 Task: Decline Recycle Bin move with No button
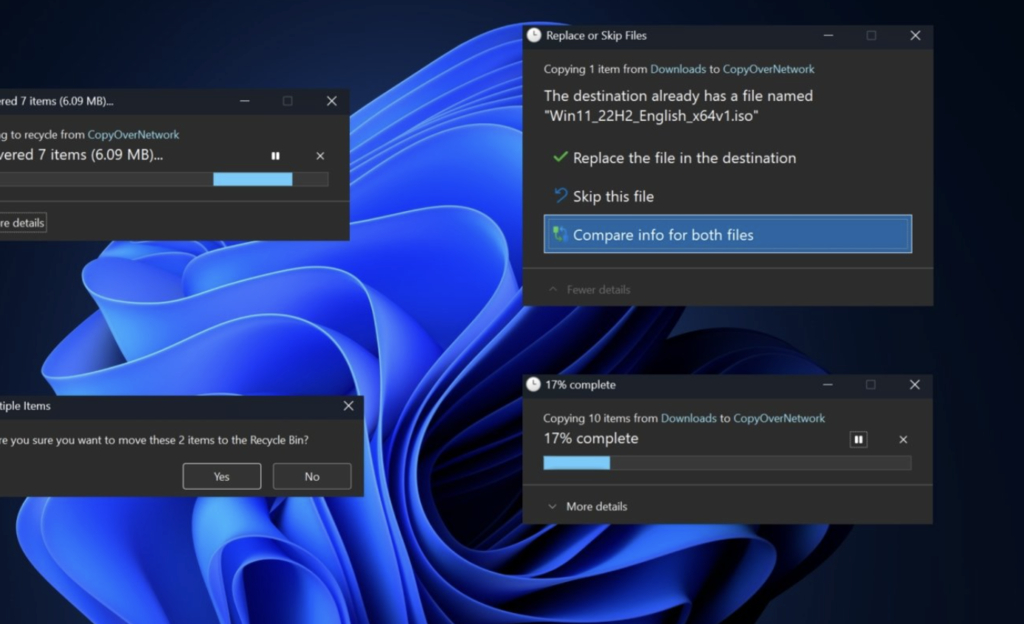click(x=311, y=476)
